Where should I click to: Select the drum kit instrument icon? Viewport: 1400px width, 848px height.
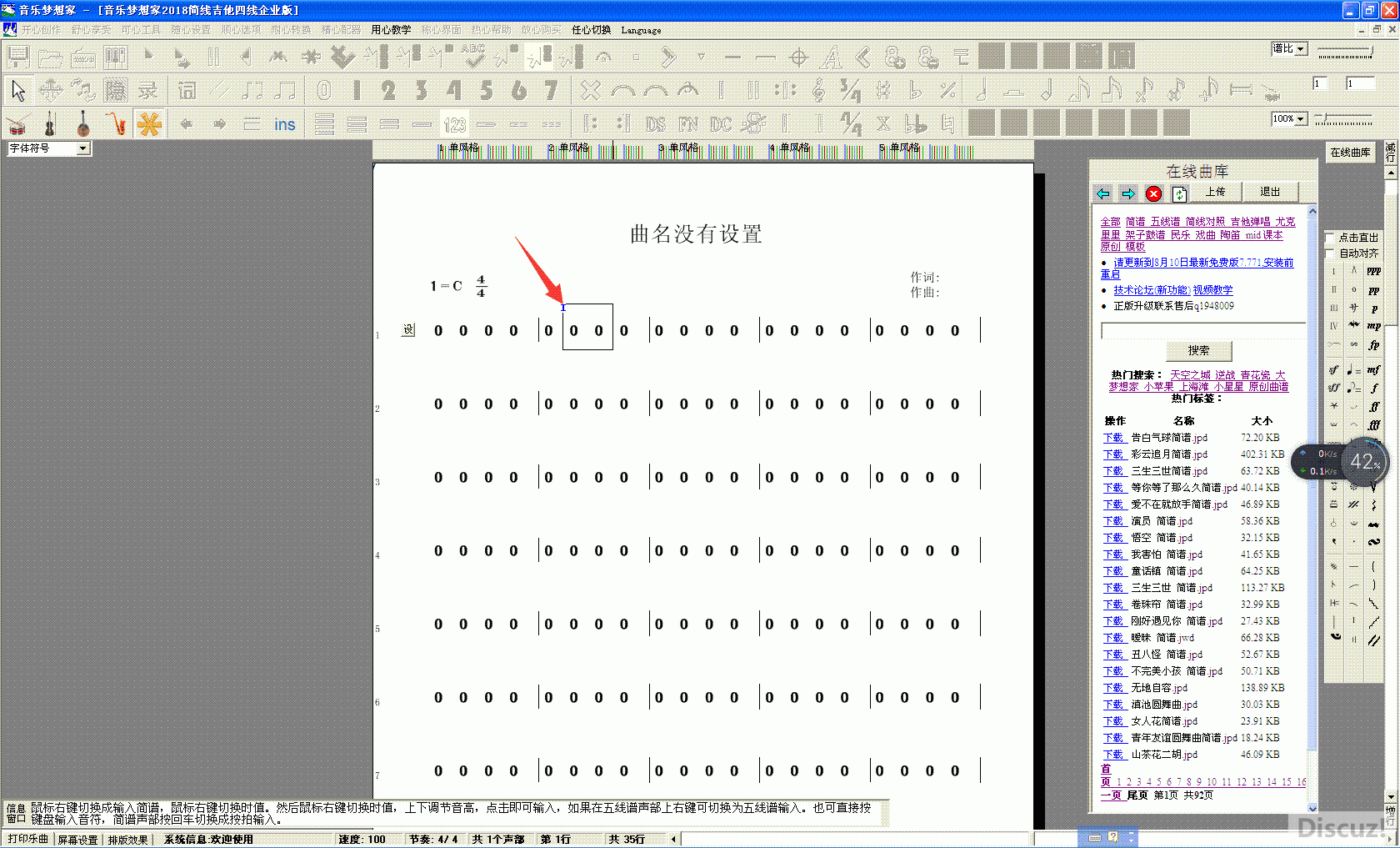17,124
